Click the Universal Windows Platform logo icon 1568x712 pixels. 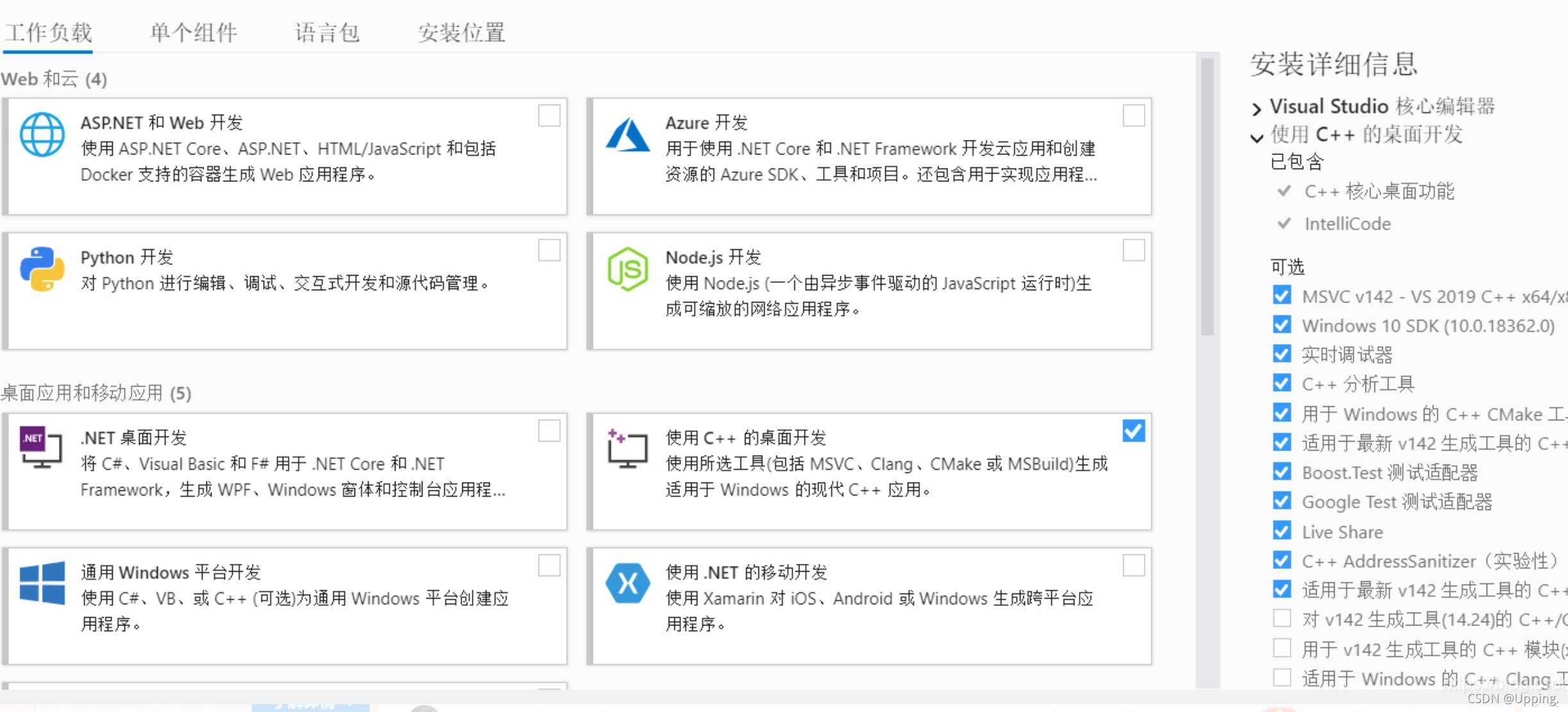click(x=42, y=583)
